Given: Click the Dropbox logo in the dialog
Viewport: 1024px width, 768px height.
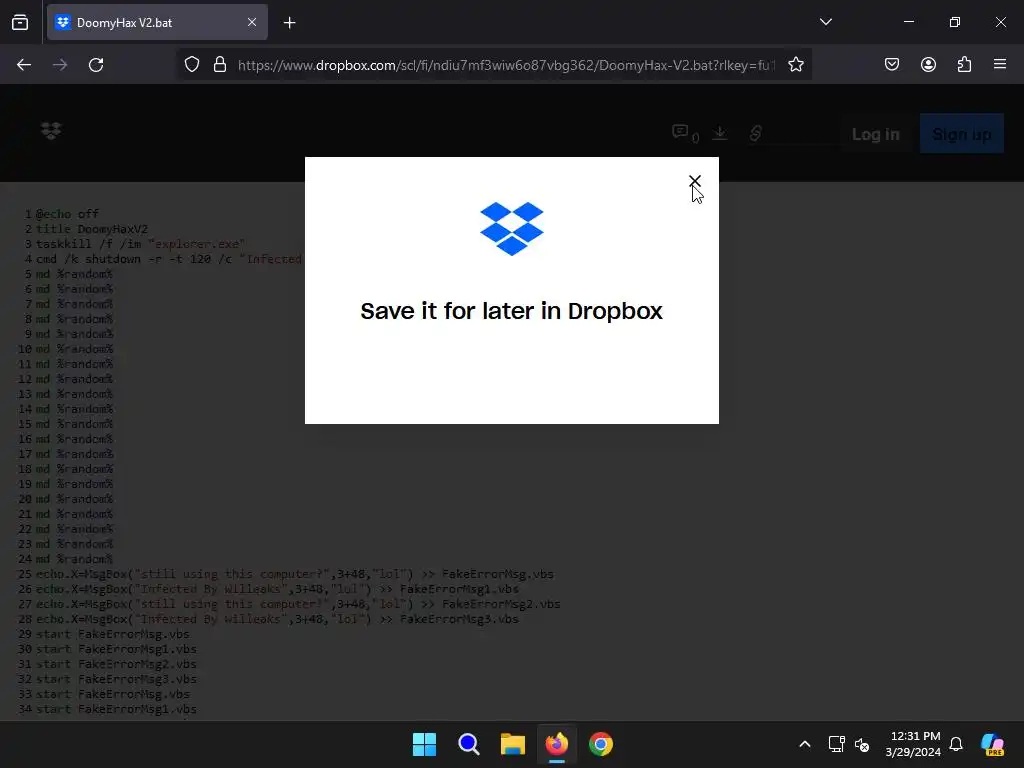Looking at the screenshot, I should coord(511,229).
